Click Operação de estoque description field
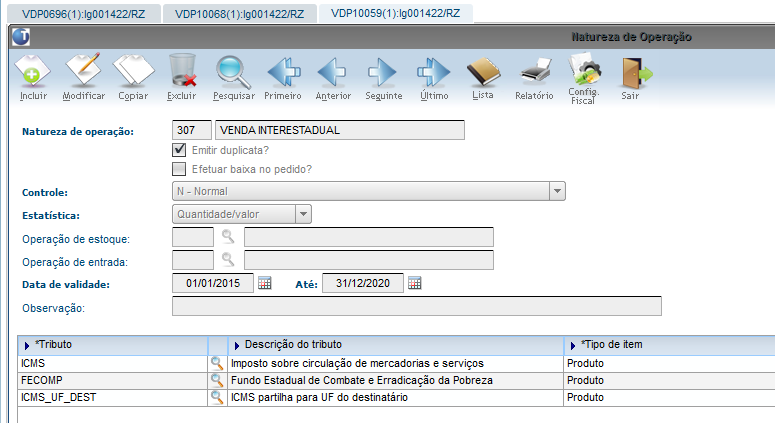The height and width of the screenshot is (423, 775). tap(369, 237)
